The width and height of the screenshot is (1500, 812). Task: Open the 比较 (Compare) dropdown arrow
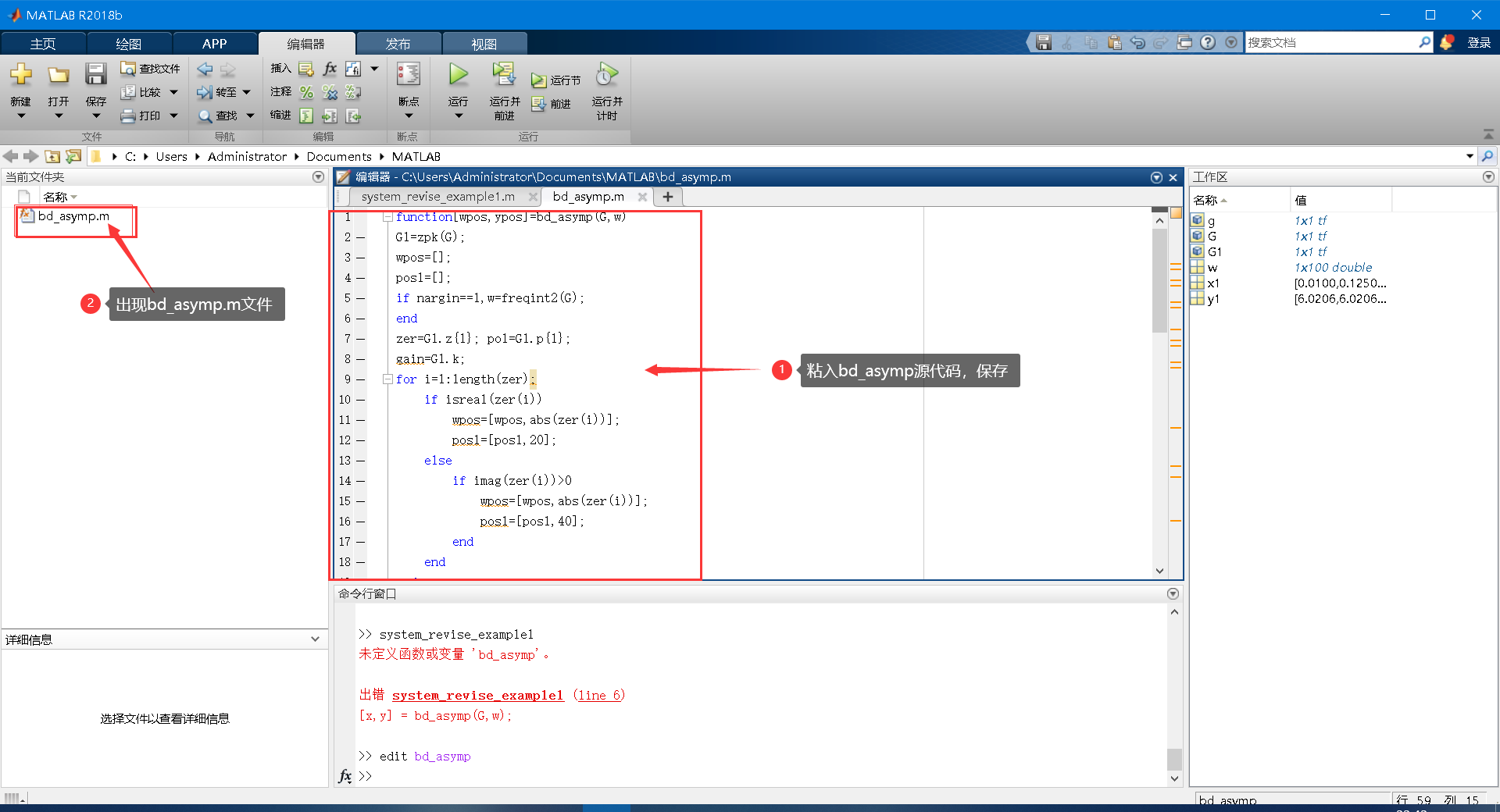(x=173, y=92)
